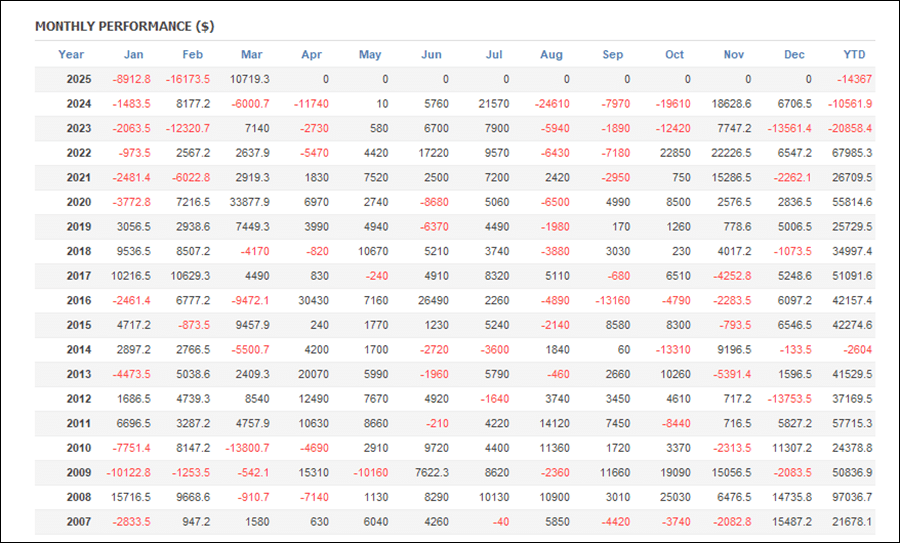Select the 2019 year label
This screenshot has height=543, width=900.
tap(79, 227)
